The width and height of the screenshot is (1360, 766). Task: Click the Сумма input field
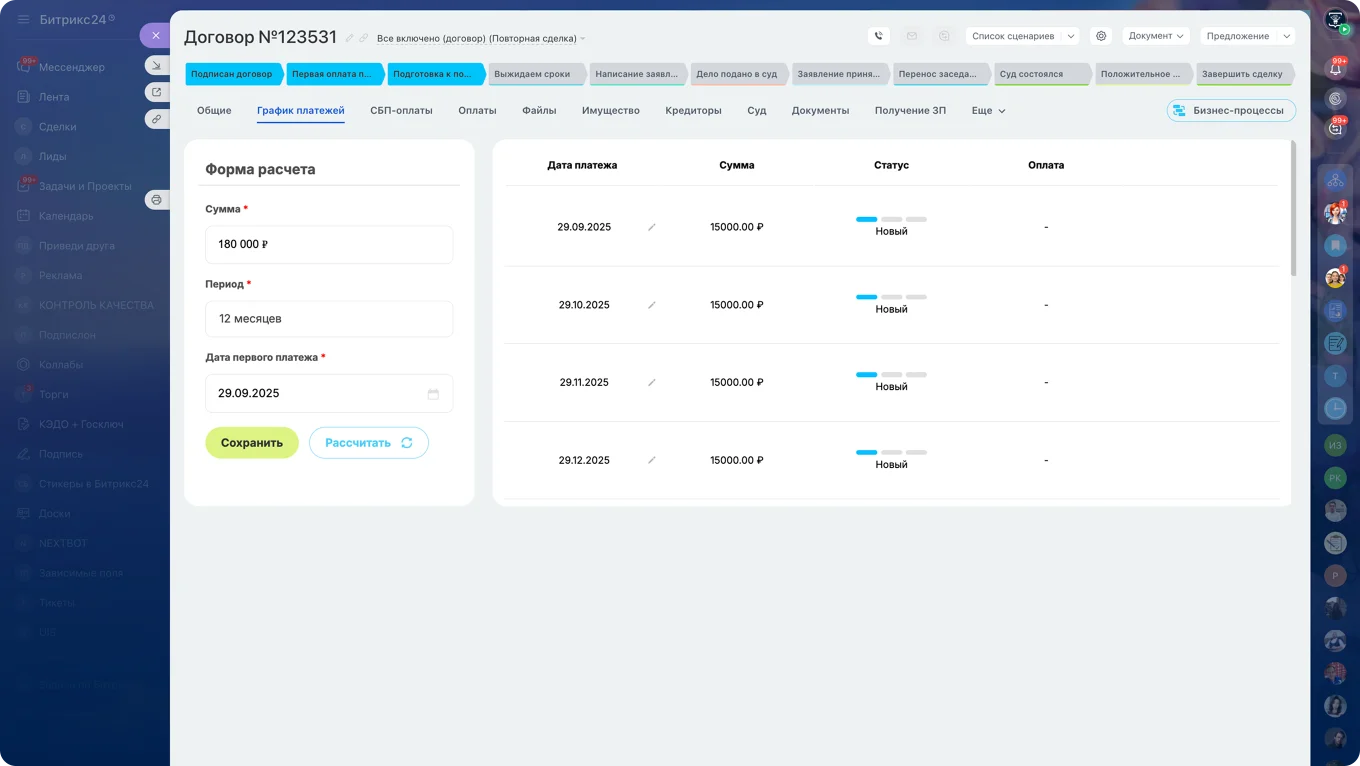[x=329, y=244]
